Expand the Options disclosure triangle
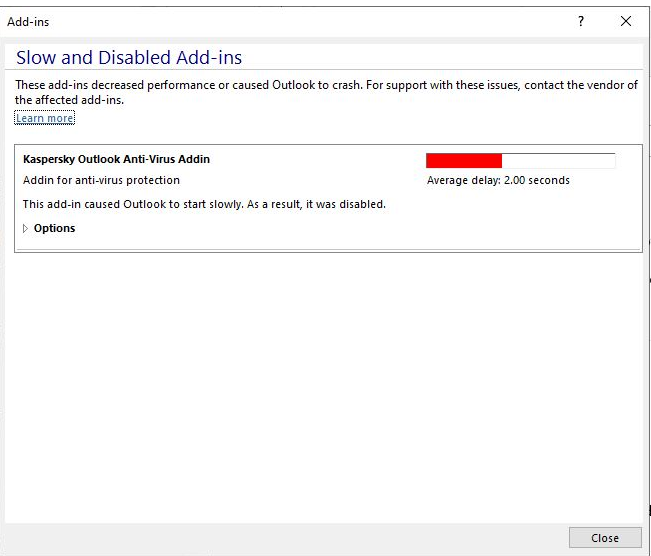This screenshot has height=556, width=651. point(25,228)
